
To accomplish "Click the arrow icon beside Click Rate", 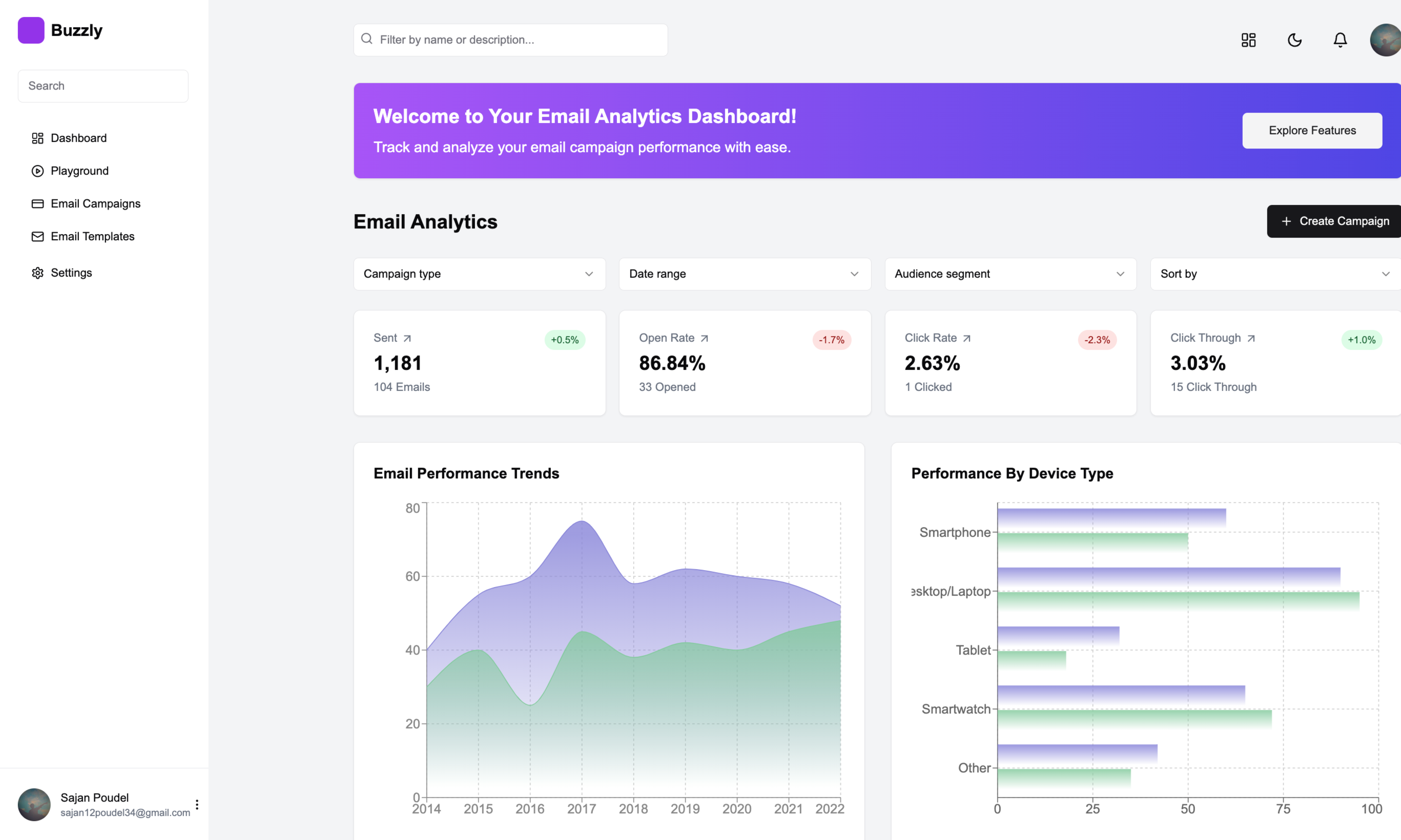I will pyautogui.click(x=966, y=339).
